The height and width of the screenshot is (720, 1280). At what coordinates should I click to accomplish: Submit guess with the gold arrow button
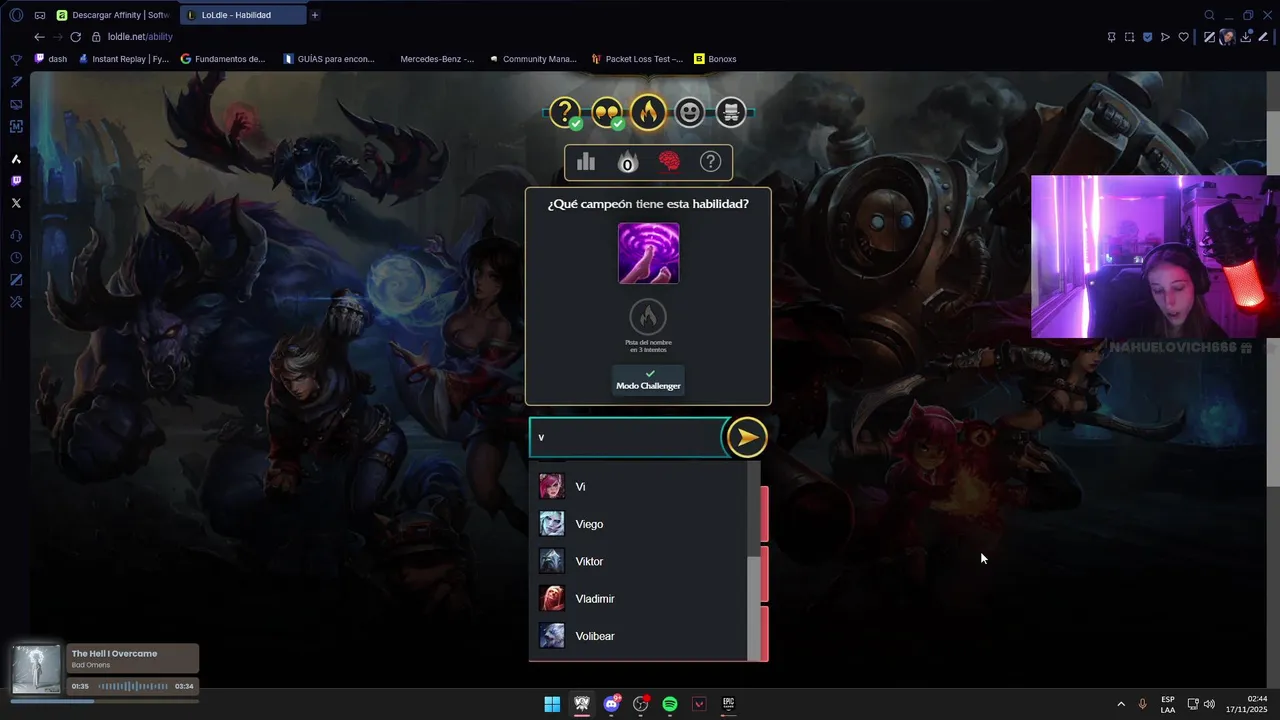click(x=746, y=437)
